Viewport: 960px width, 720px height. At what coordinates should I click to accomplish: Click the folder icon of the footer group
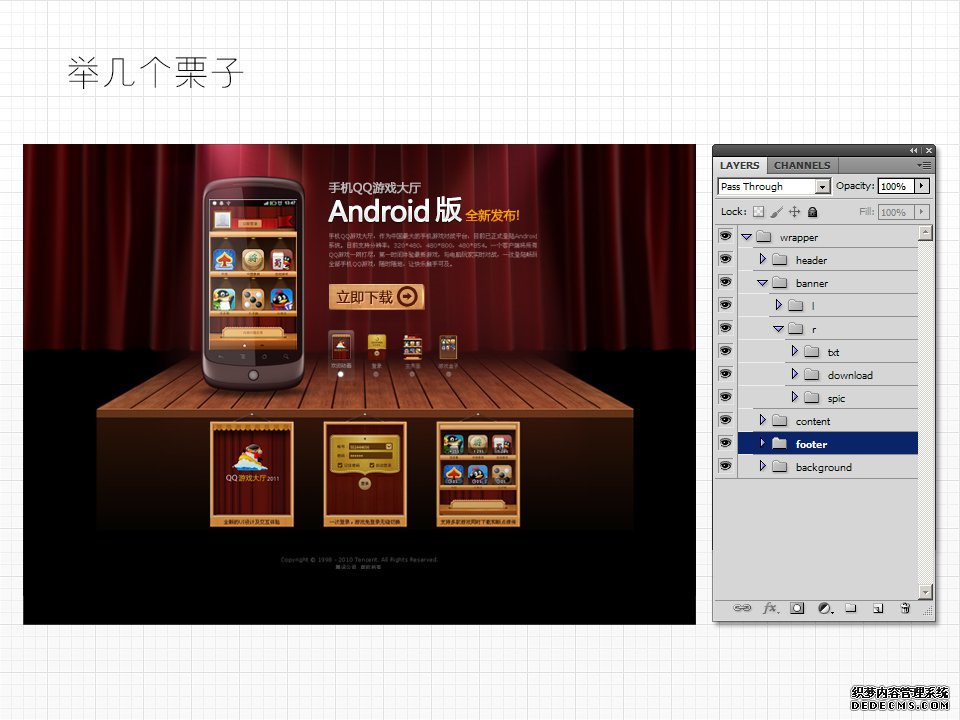tap(779, 443)
